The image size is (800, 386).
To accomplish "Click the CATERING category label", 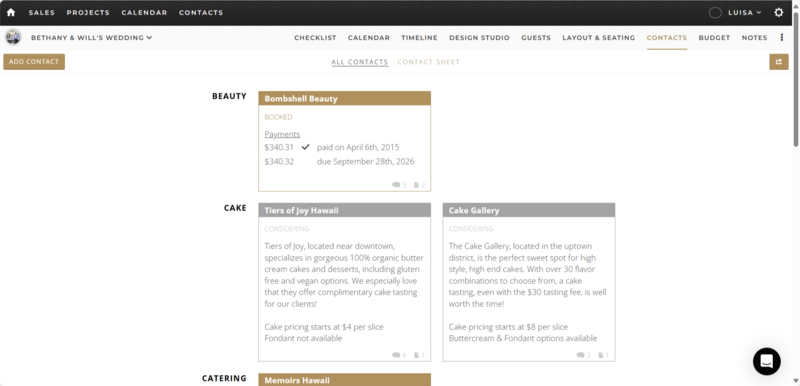I will pos(224,378).
